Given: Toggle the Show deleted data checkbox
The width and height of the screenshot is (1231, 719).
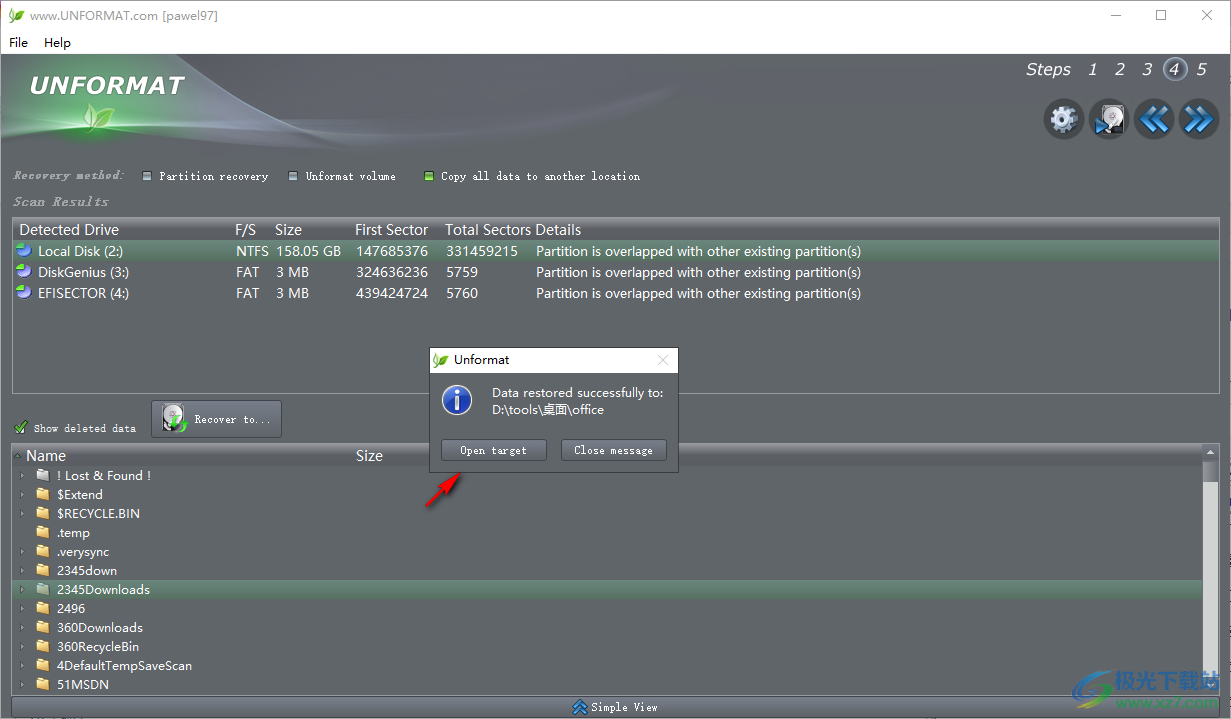Looking at the screenshot, I should (21, 428).
